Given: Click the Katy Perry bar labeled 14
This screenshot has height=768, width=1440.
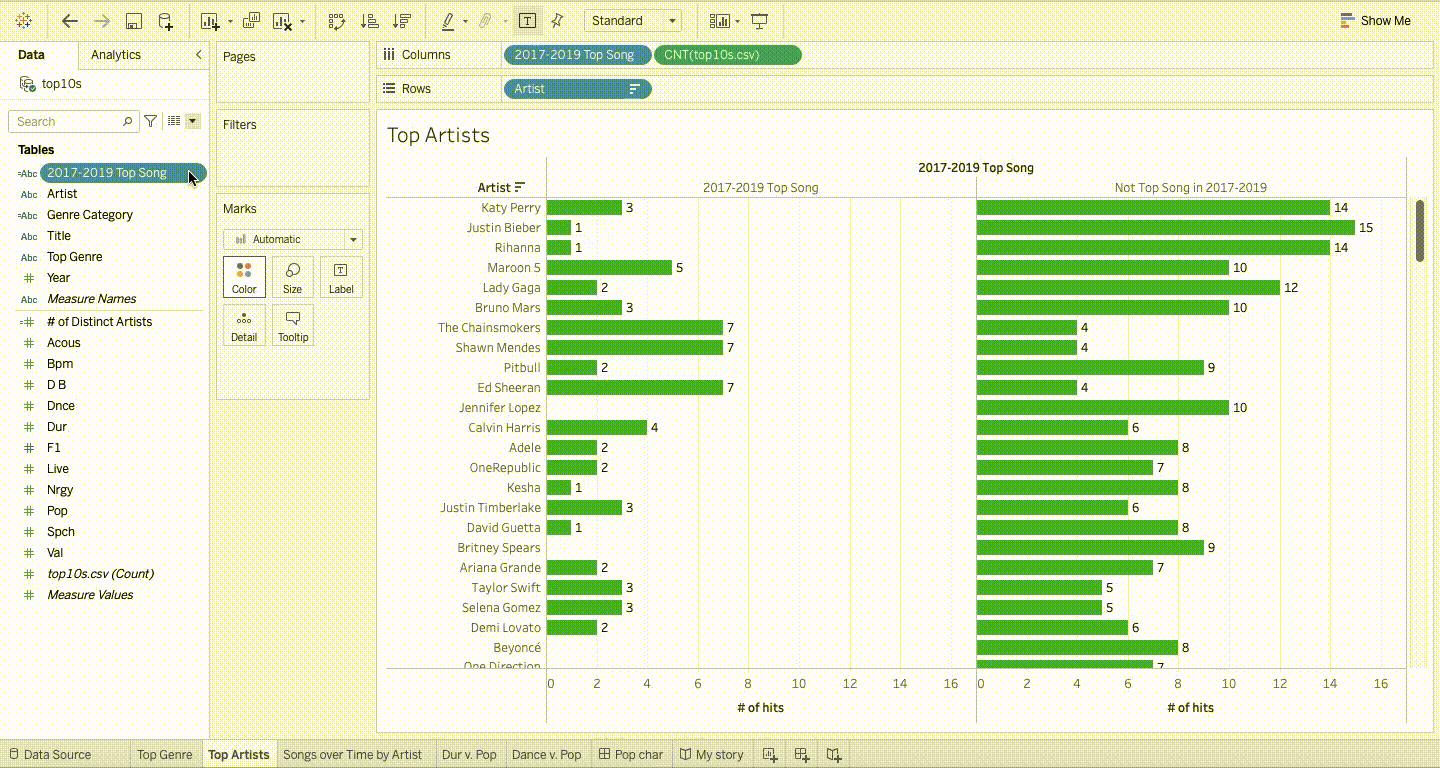Looking at the screenshot, I should (x=1153, y=208).
